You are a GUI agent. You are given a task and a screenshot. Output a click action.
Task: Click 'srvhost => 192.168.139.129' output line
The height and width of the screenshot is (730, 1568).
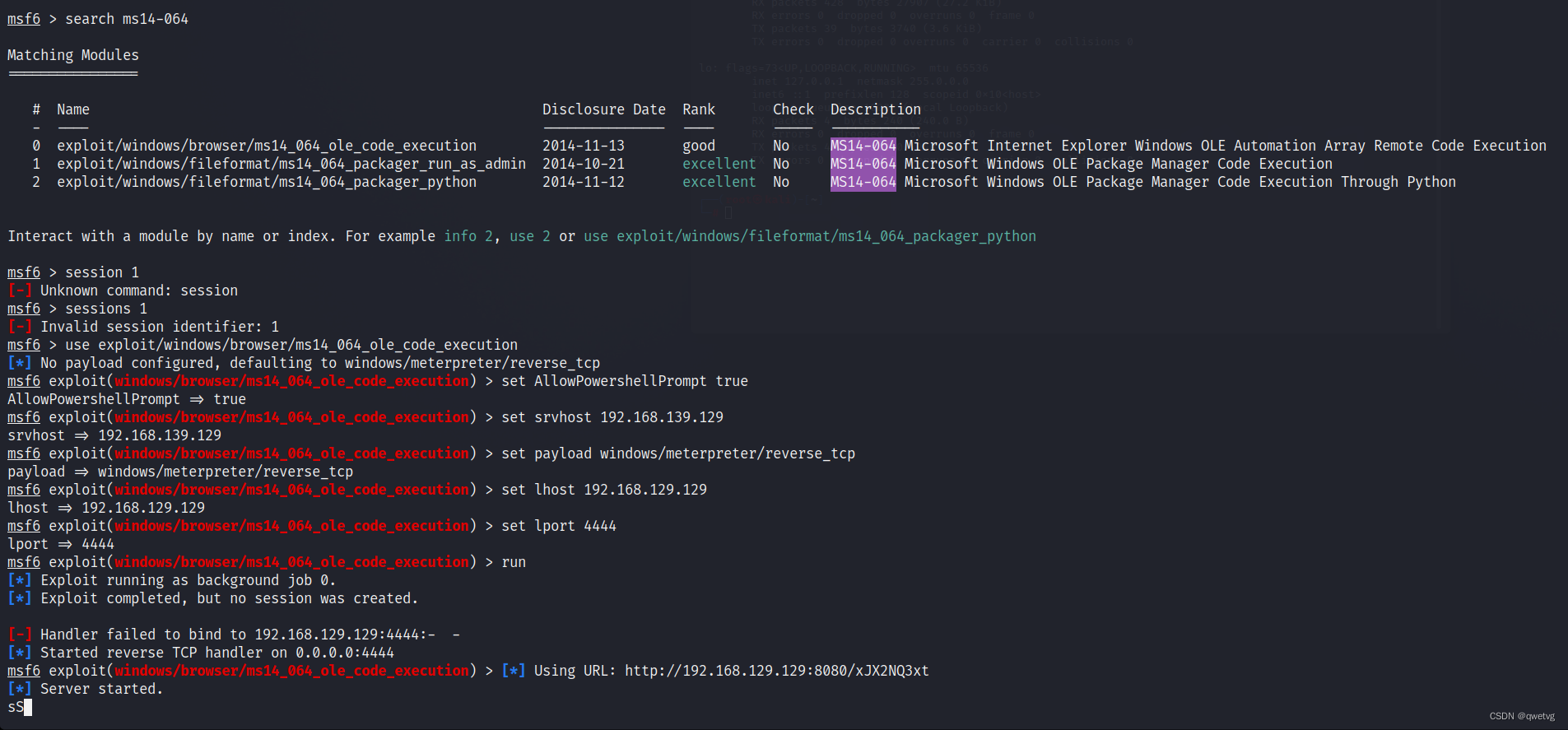tap(114, 435)
